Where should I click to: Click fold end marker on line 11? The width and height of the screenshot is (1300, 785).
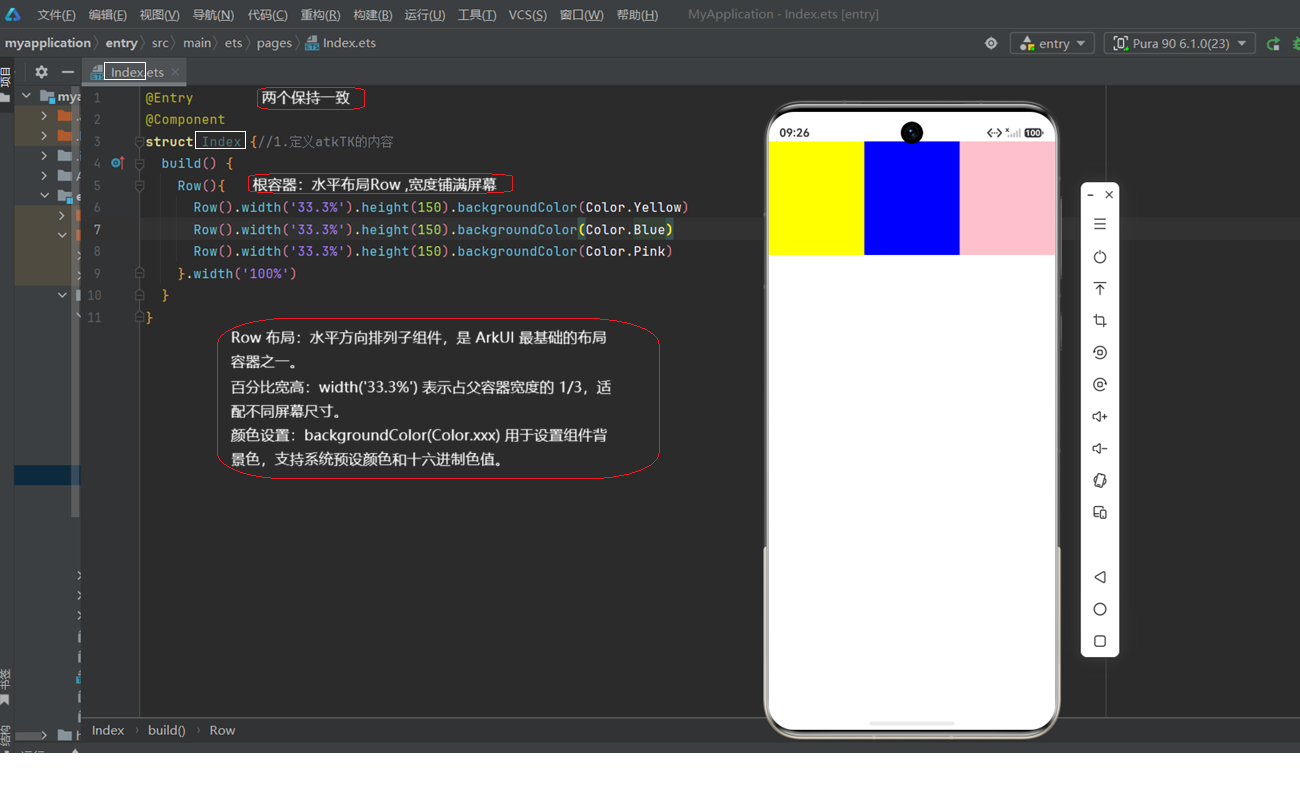[140, 317]
